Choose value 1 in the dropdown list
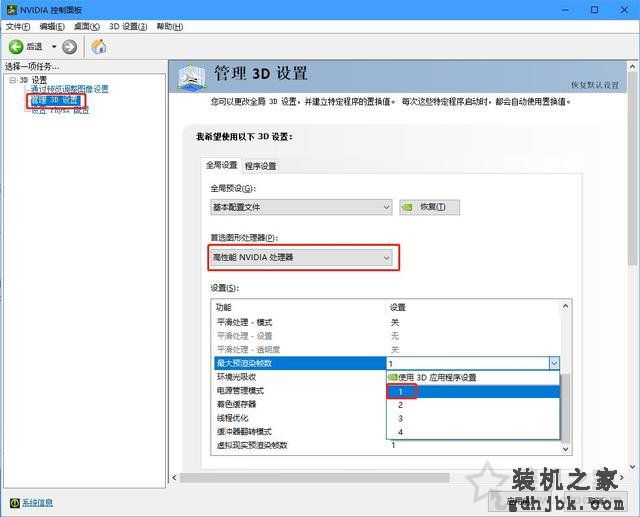Image resolution: width=640 pixels, height=517 pixels. click(x=473, y=392)
